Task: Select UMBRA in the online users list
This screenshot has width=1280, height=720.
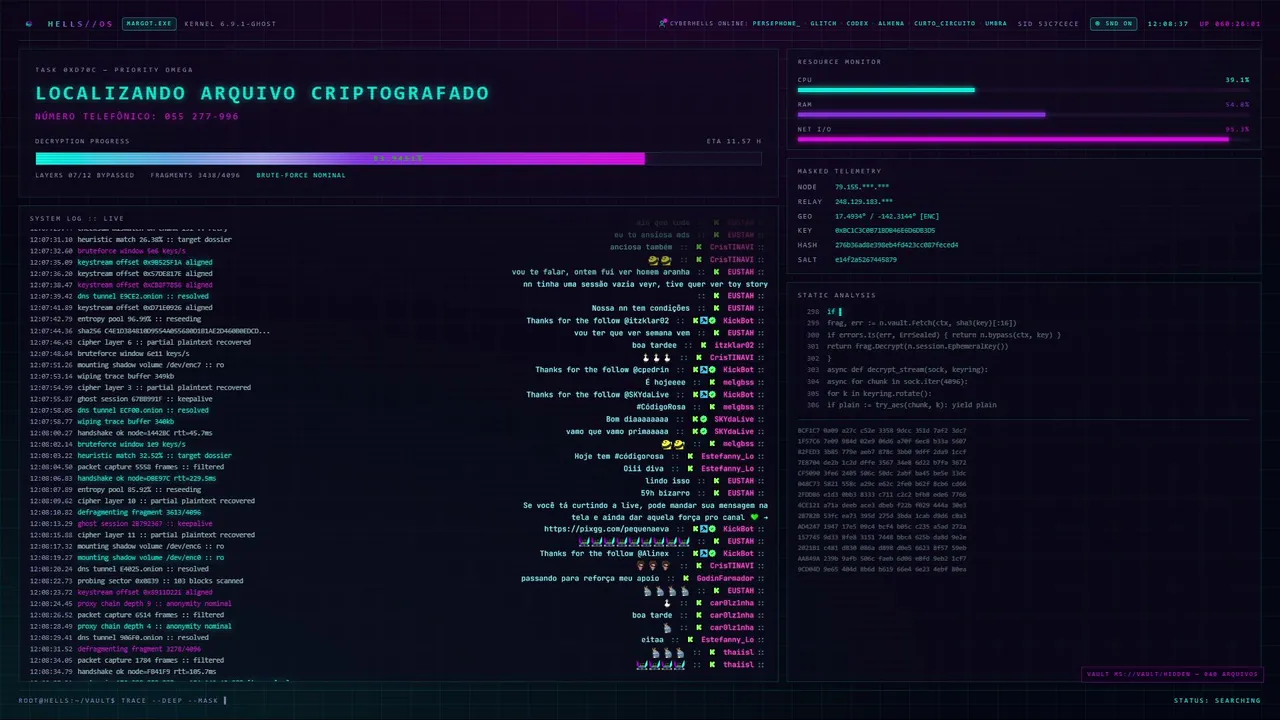Action: pyautogui.click(x=996, y=23)
